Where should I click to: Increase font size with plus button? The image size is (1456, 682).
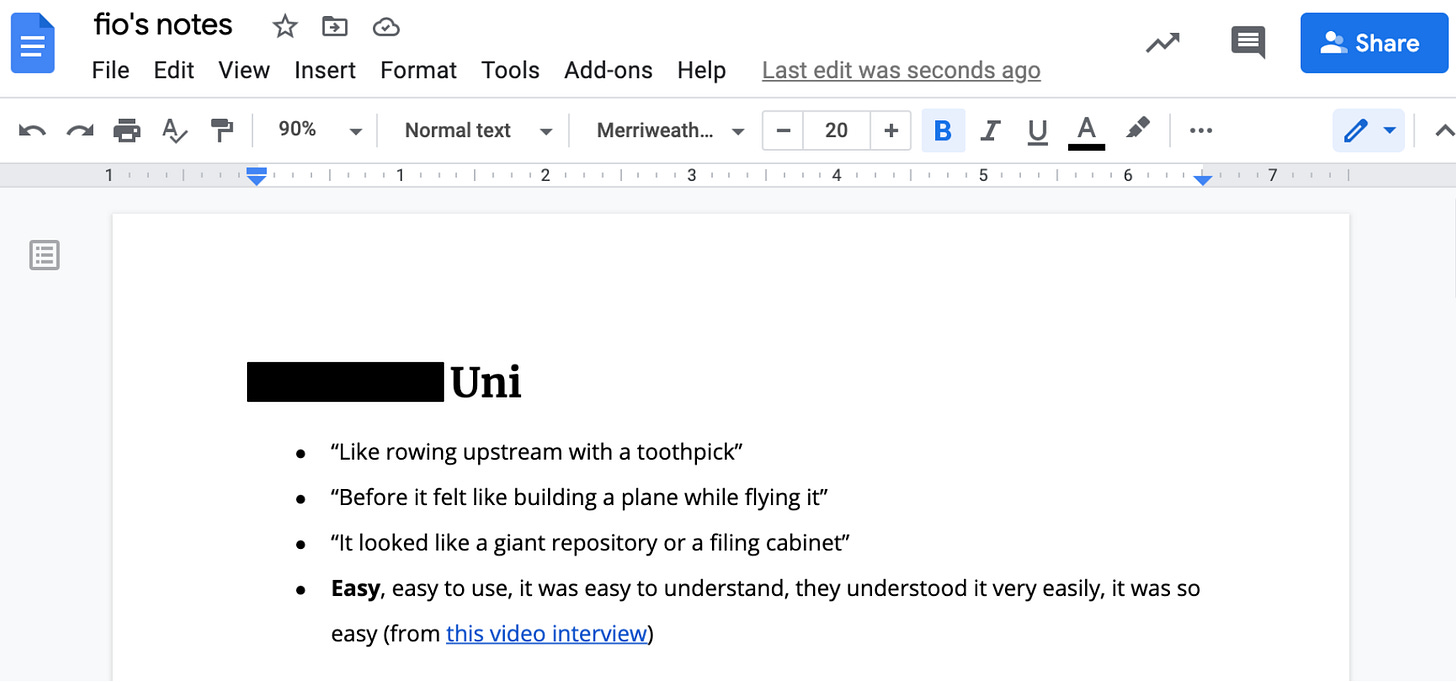(891, 130)
